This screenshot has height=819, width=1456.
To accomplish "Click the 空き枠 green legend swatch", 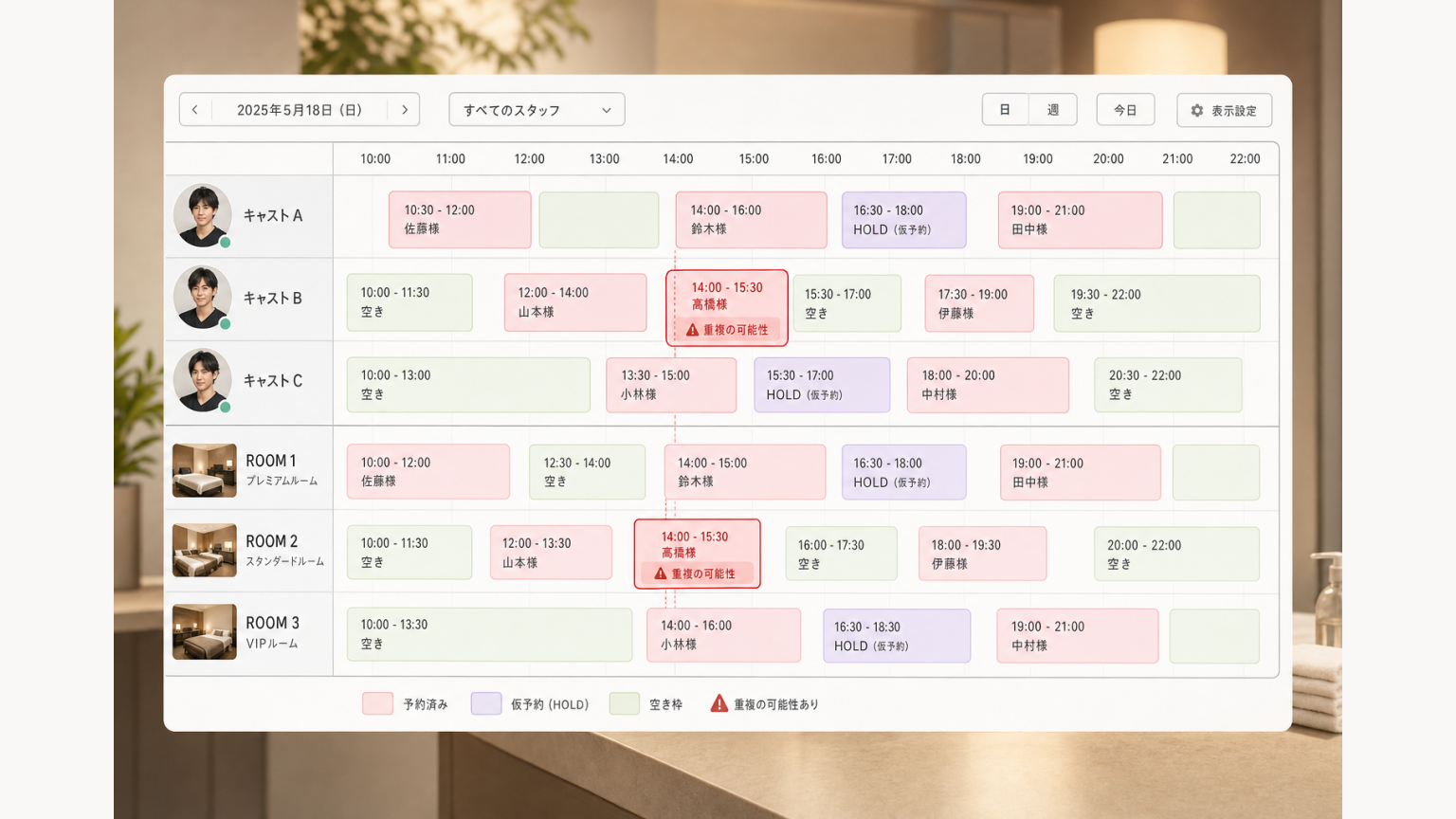I will pyautogui.click(x=625, y=703).
